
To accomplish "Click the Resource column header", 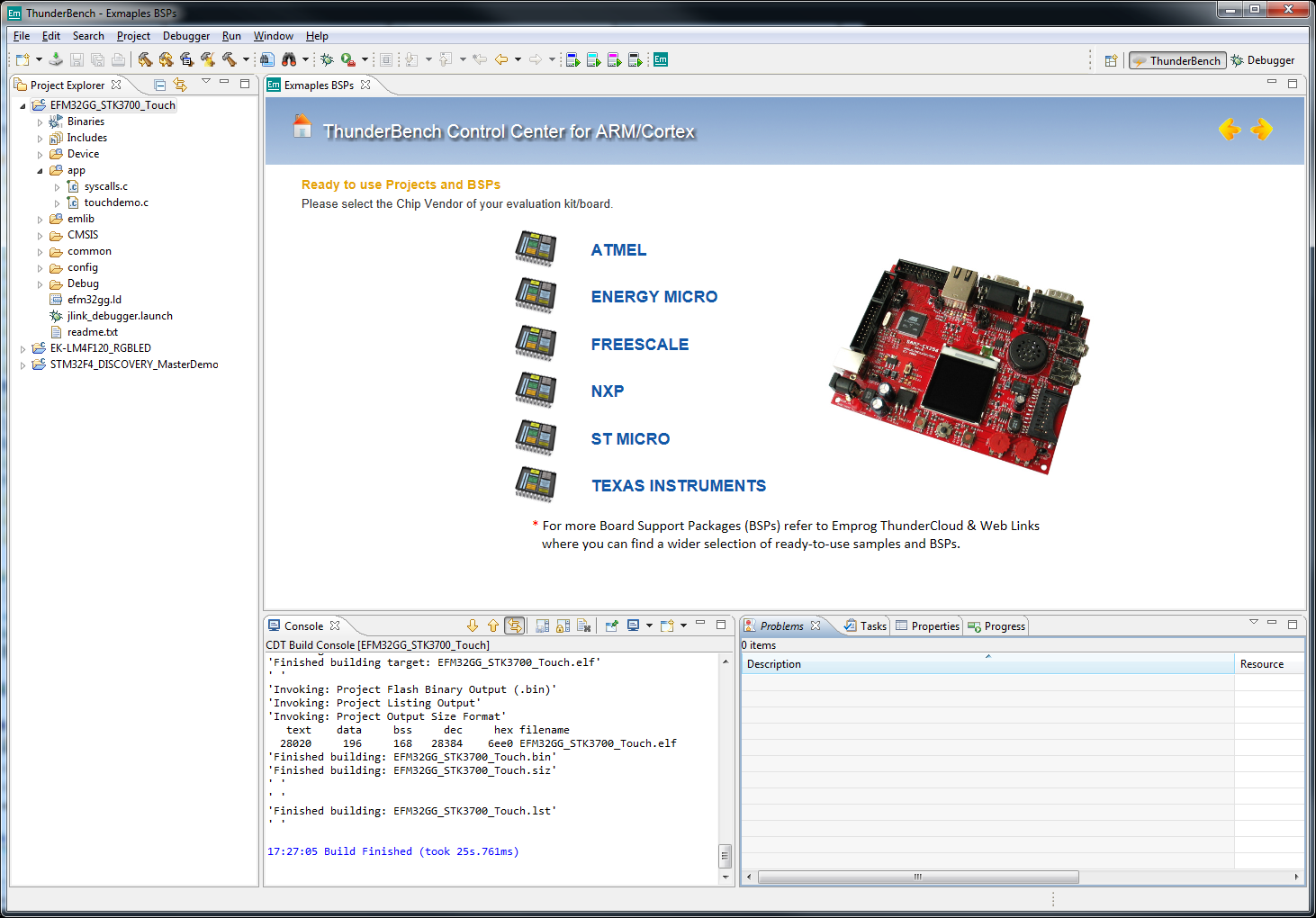I will 1269,664.
